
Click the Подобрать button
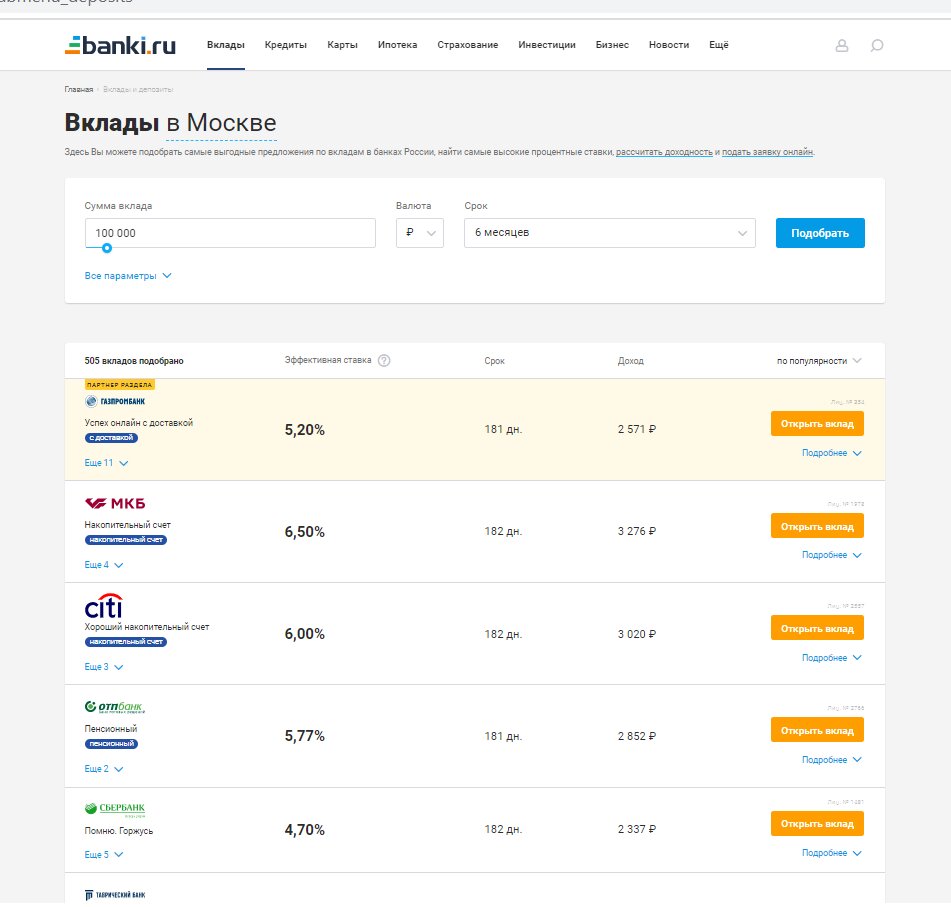(x=820, y=233)
